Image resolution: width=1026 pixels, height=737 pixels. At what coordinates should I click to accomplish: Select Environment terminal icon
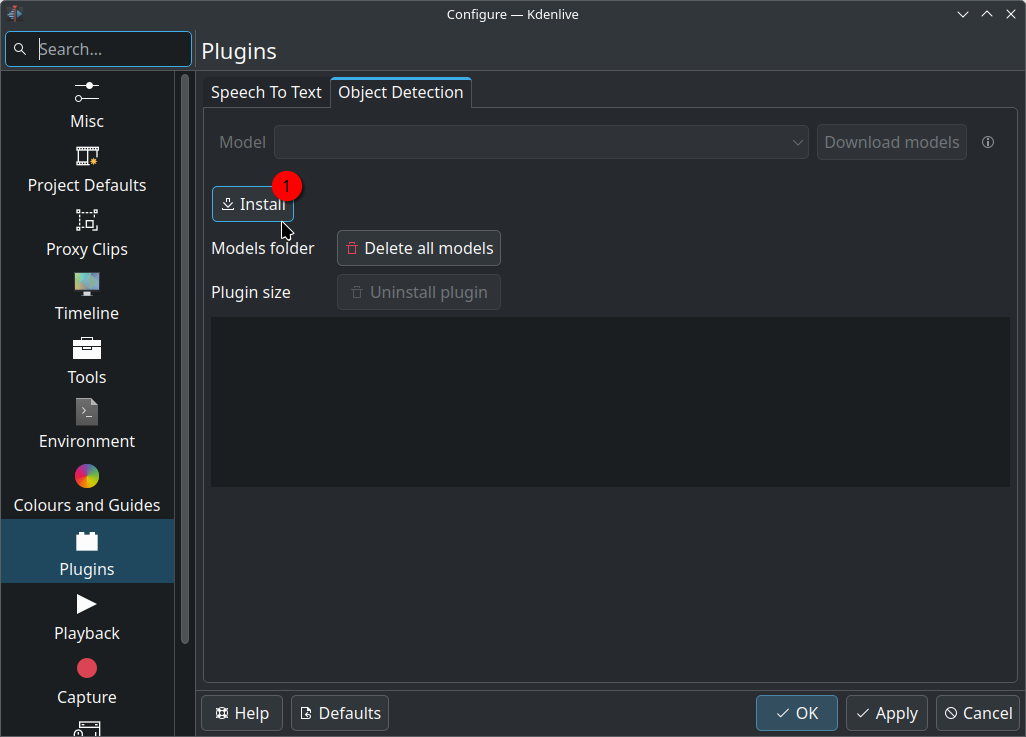(x=87, y=412)
